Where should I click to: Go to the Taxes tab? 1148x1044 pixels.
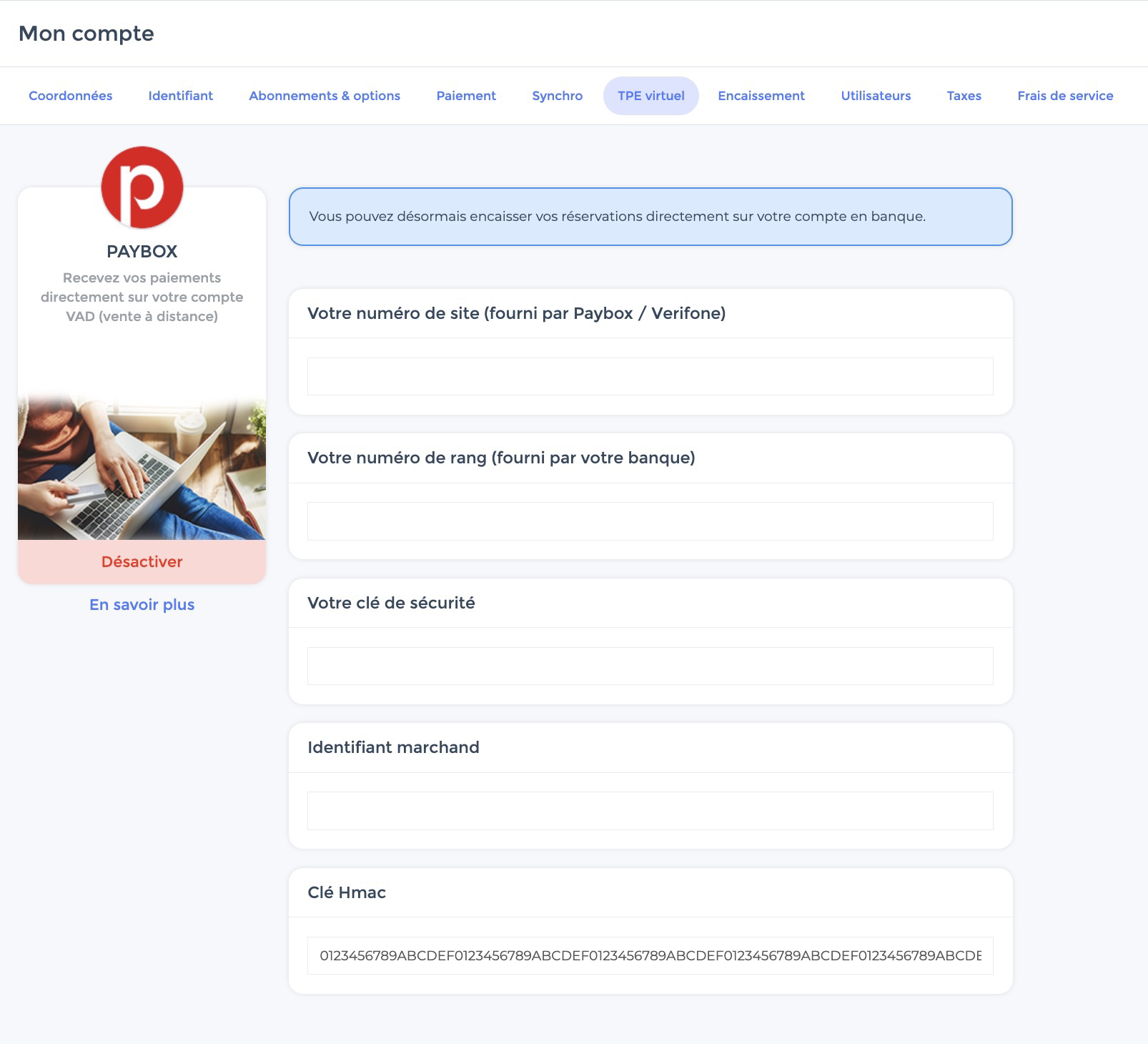[x=964, y=96]
